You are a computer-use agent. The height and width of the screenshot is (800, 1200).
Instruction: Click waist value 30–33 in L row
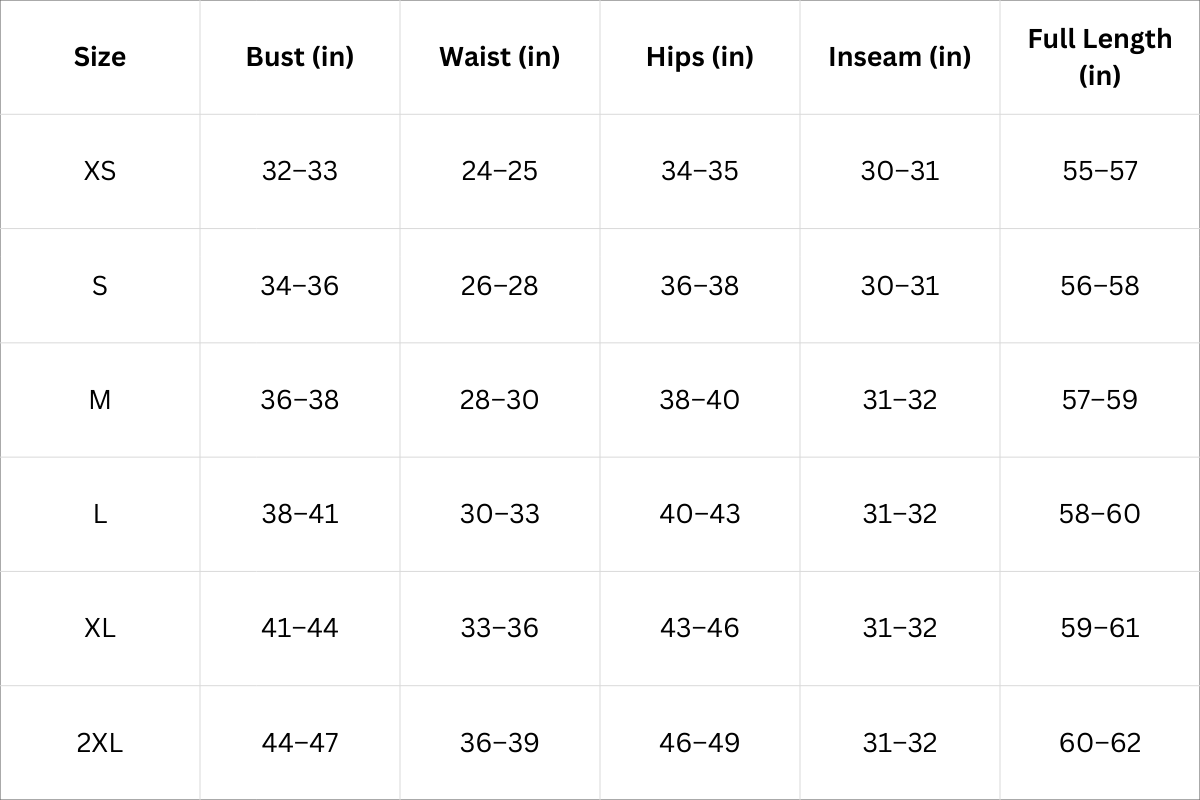pos(499,514)
